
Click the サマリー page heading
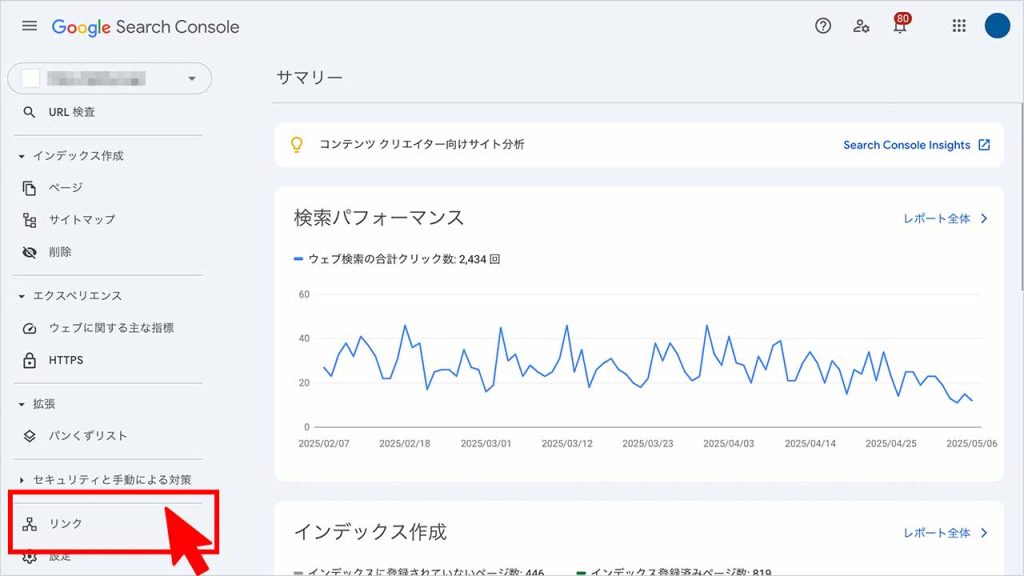point(310,78)
